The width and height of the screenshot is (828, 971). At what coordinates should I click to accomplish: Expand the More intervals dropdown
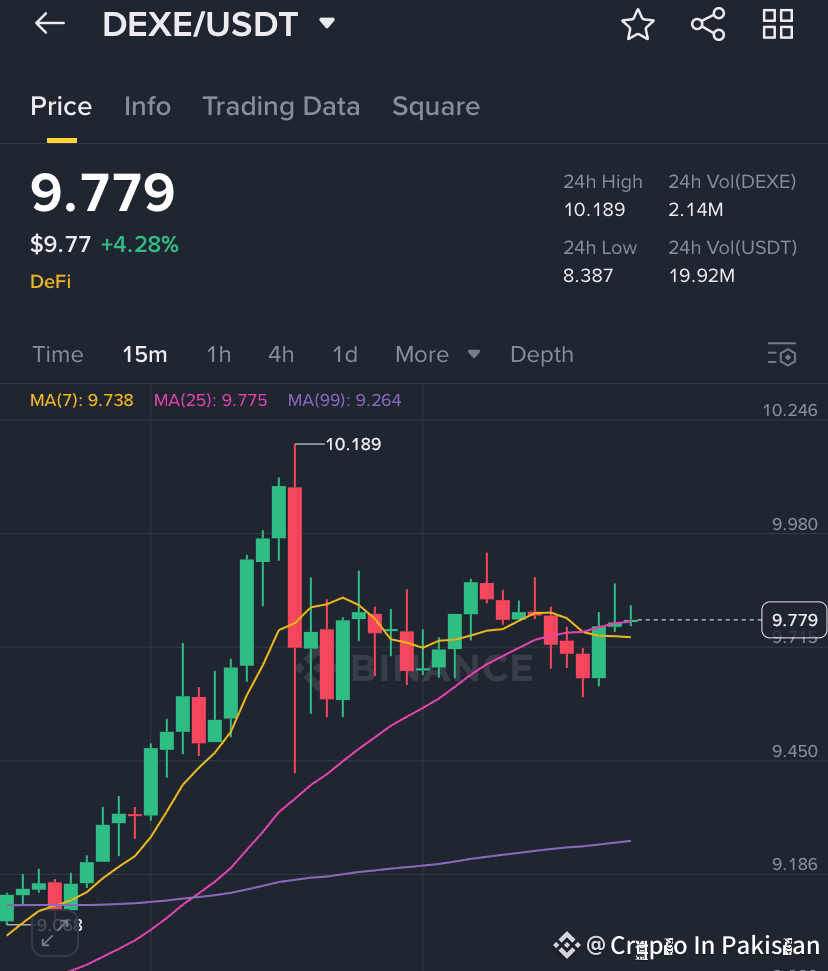pyautogui.click(x=437, y=354)
